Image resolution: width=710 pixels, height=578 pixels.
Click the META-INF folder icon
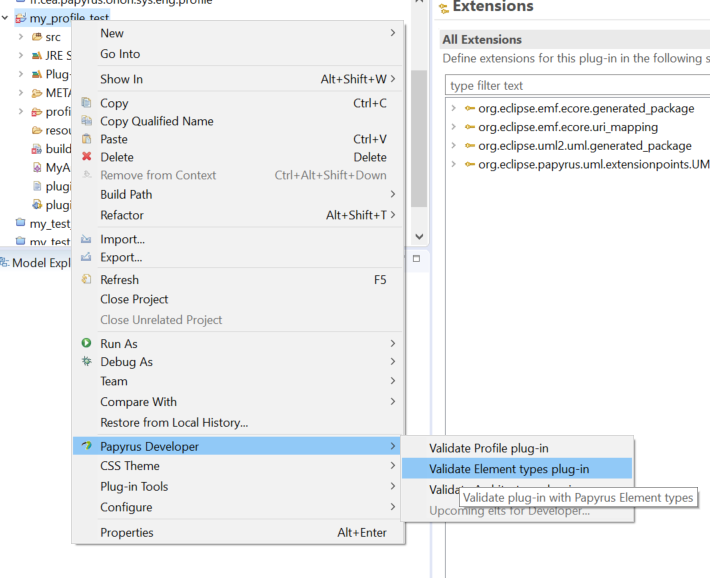point(37,93)
